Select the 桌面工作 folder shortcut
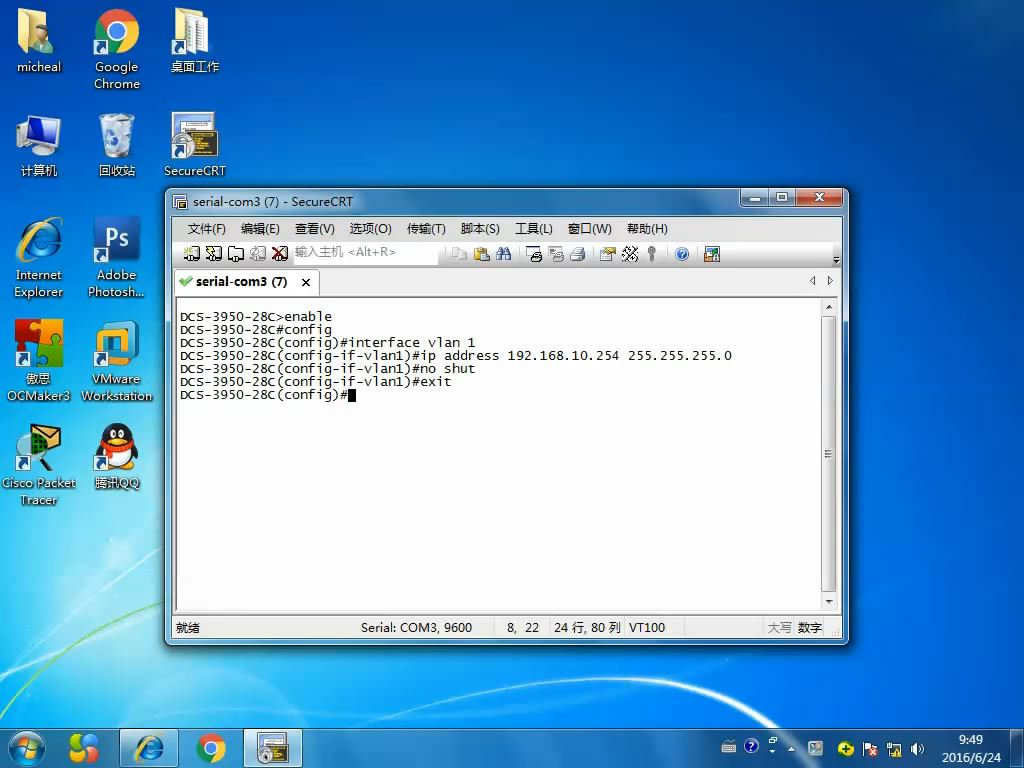The image size is (1024, 768). [x=195, y=40]
